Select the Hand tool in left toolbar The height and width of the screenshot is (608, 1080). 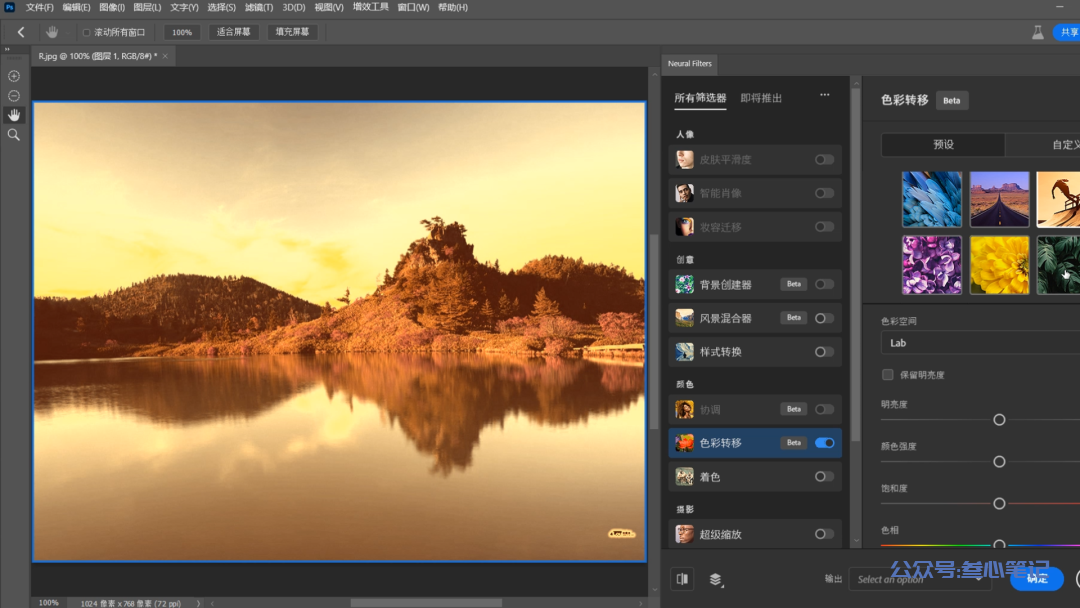pos(14,115)
